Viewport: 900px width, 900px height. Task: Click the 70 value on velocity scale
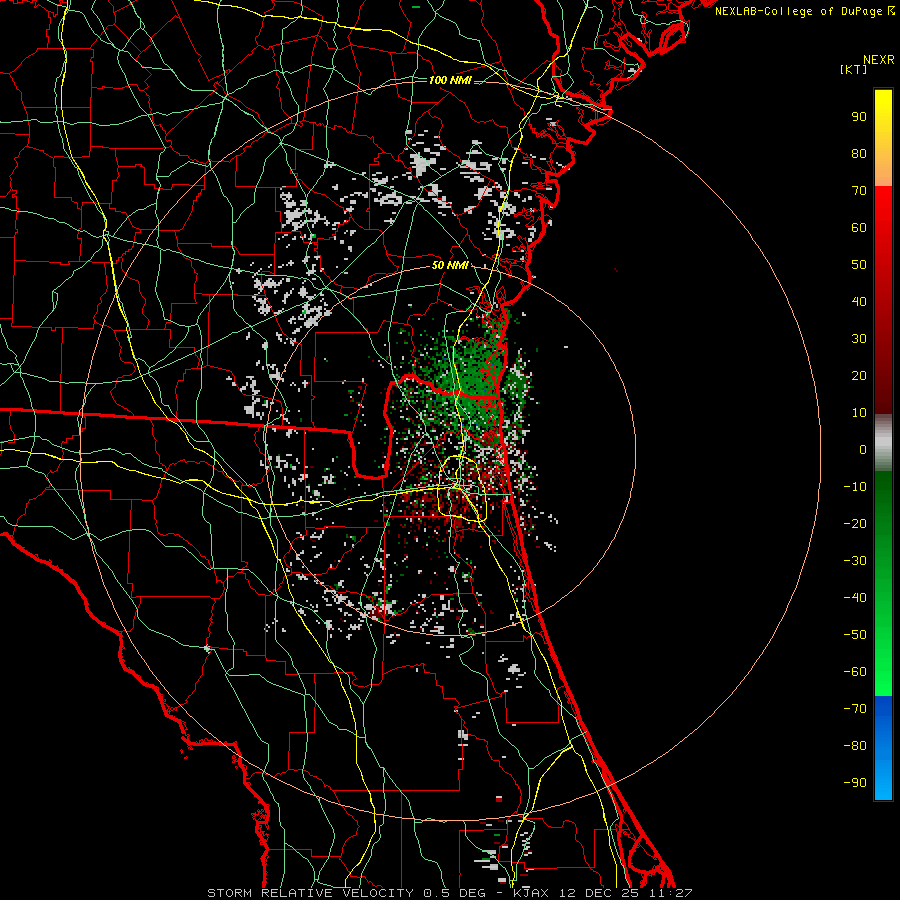point(859,191)
